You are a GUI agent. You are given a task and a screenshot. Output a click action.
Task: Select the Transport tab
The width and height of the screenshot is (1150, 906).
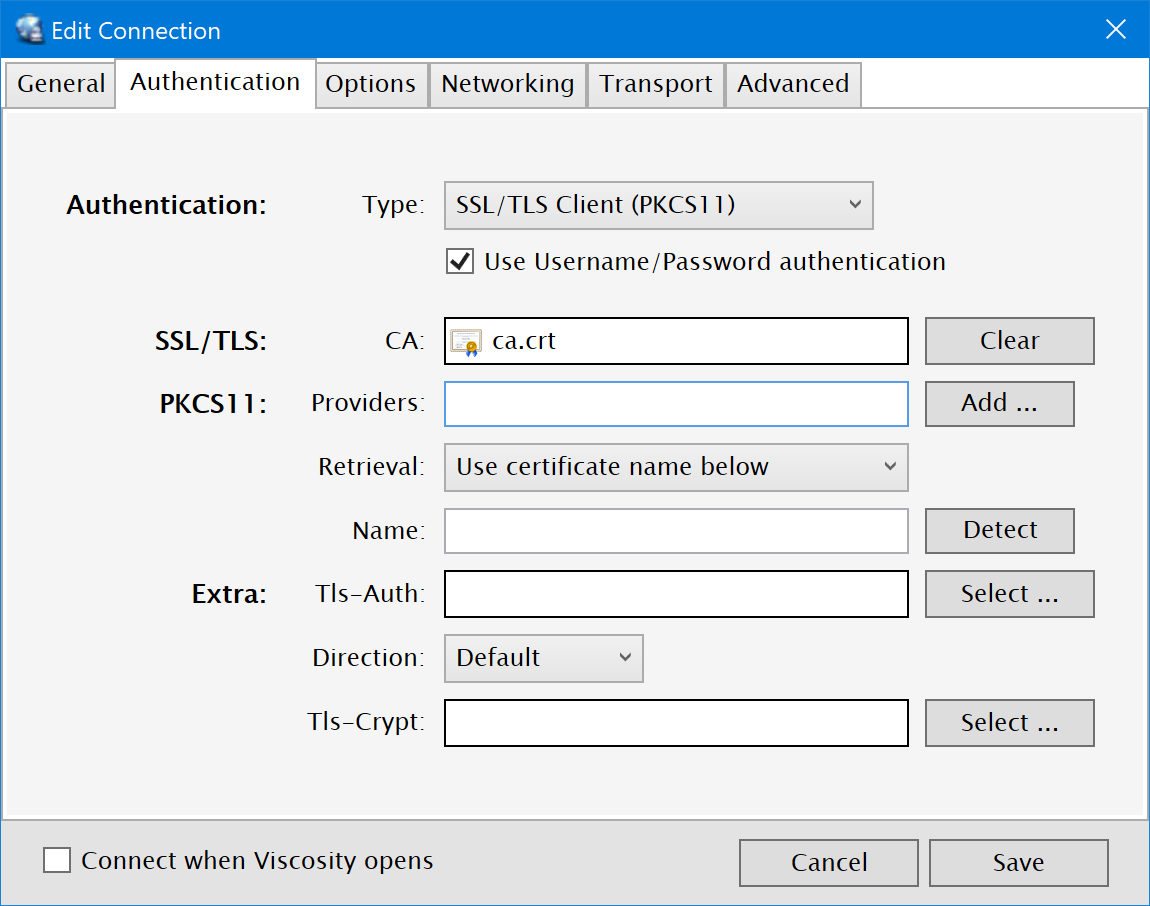656,84
